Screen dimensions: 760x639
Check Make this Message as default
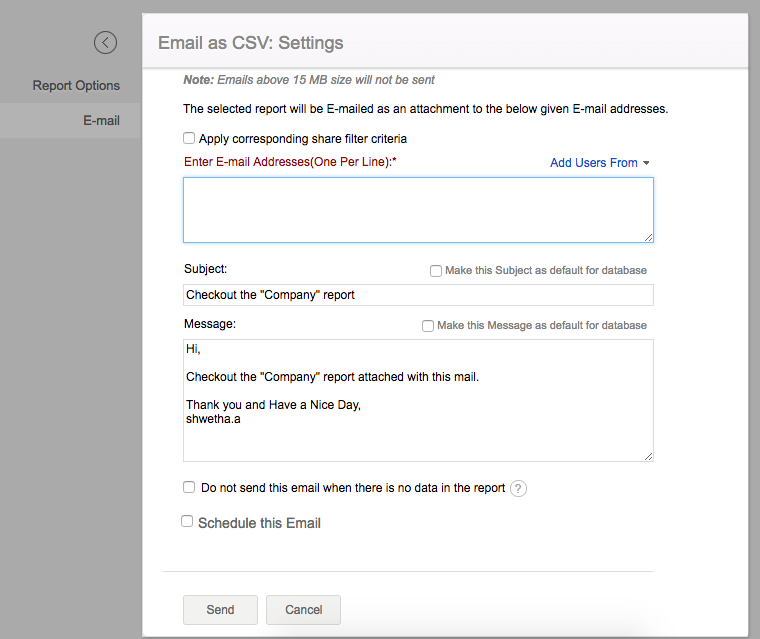[428, 325]
